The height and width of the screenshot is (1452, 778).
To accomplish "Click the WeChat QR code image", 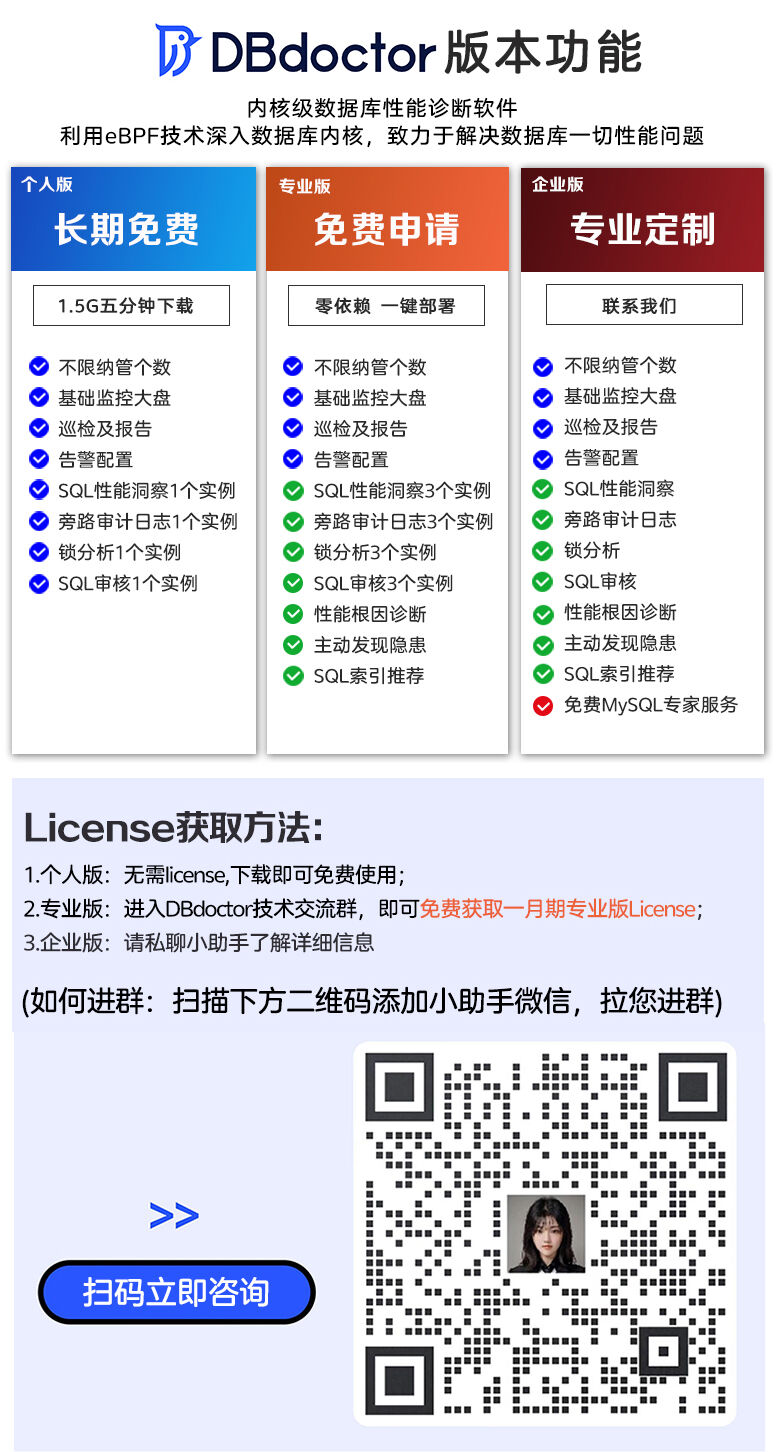I will 545,1233.
